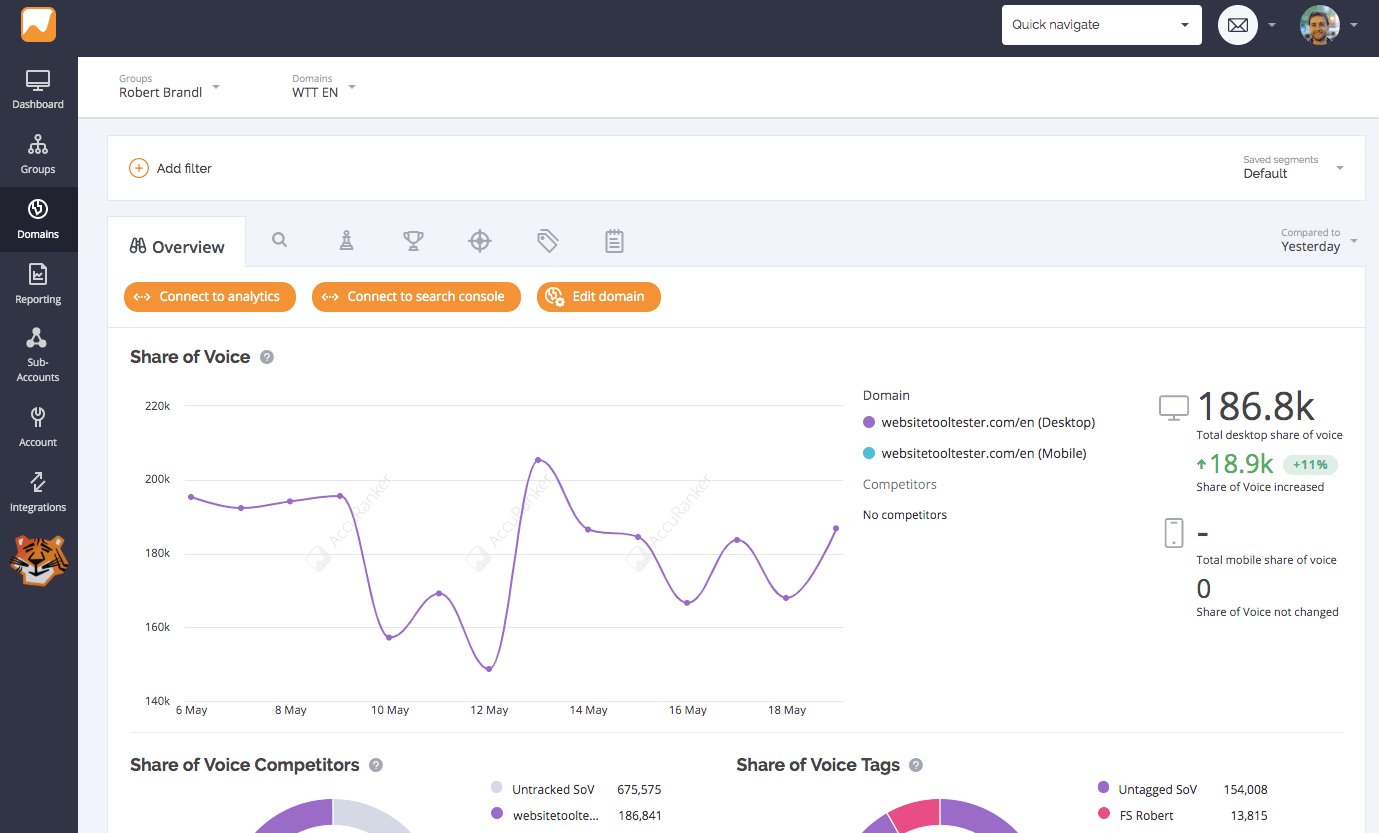Click help icon beside Share of Voice Competitors
The width and height of the screenshot is (1379, 833).
(376, 765)
